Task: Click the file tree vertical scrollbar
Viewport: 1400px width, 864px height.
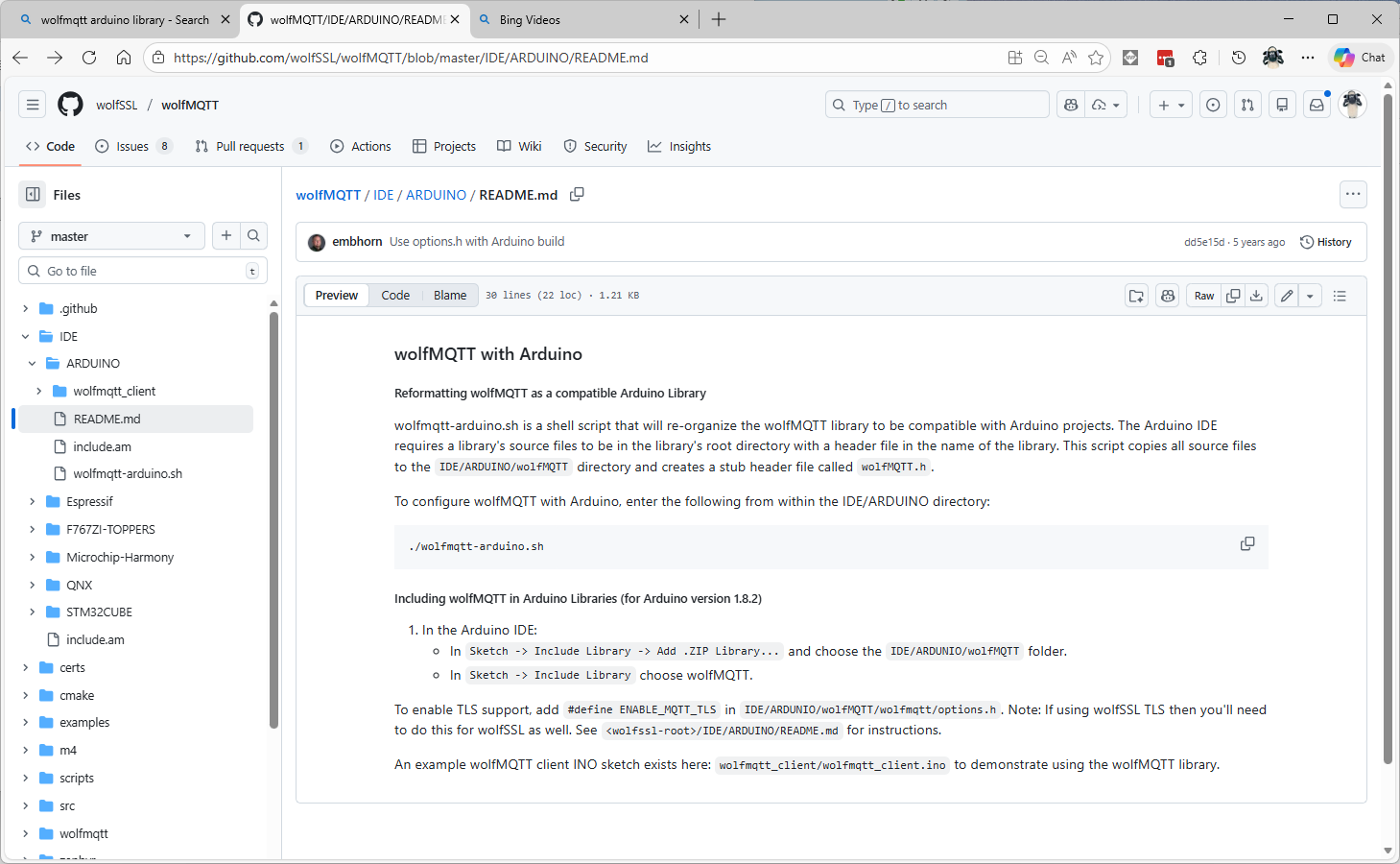Action: pos(273,518)
